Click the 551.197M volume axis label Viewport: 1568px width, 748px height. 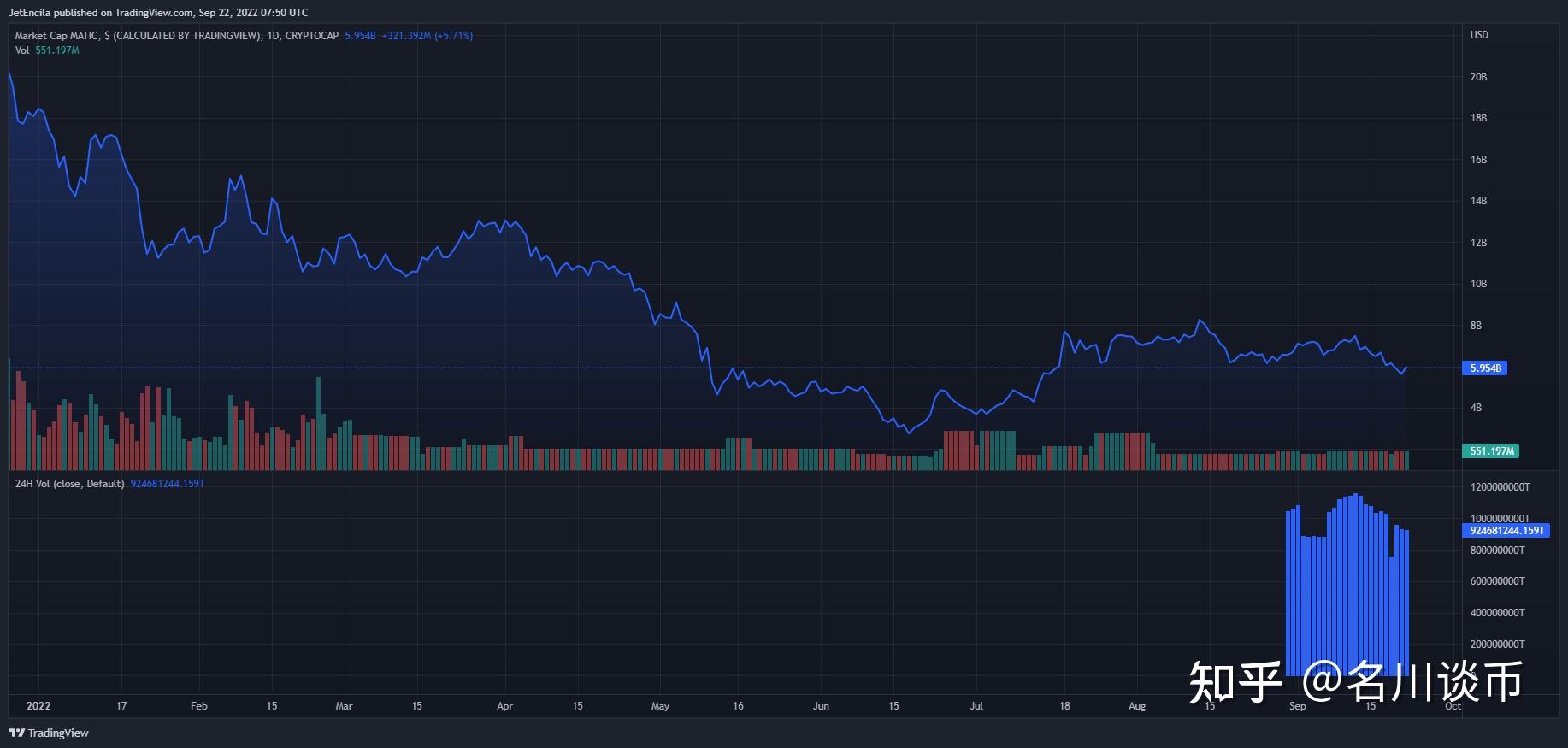coord(1492,451)
